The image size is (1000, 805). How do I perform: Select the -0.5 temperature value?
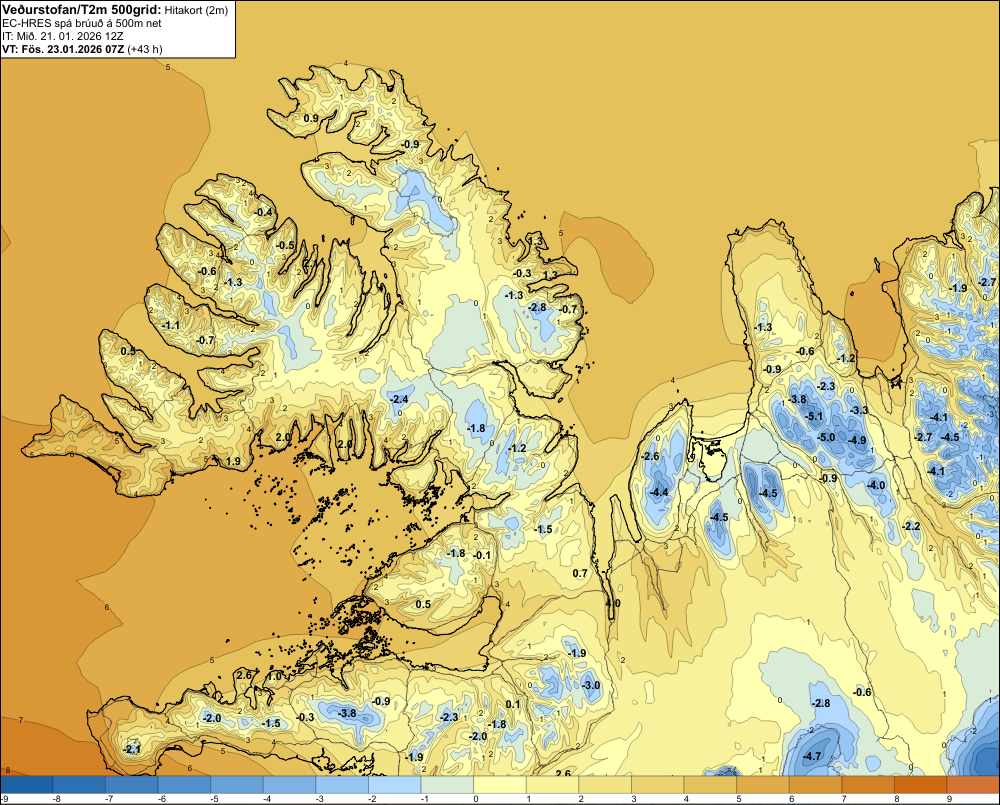[x=285, y=246]
